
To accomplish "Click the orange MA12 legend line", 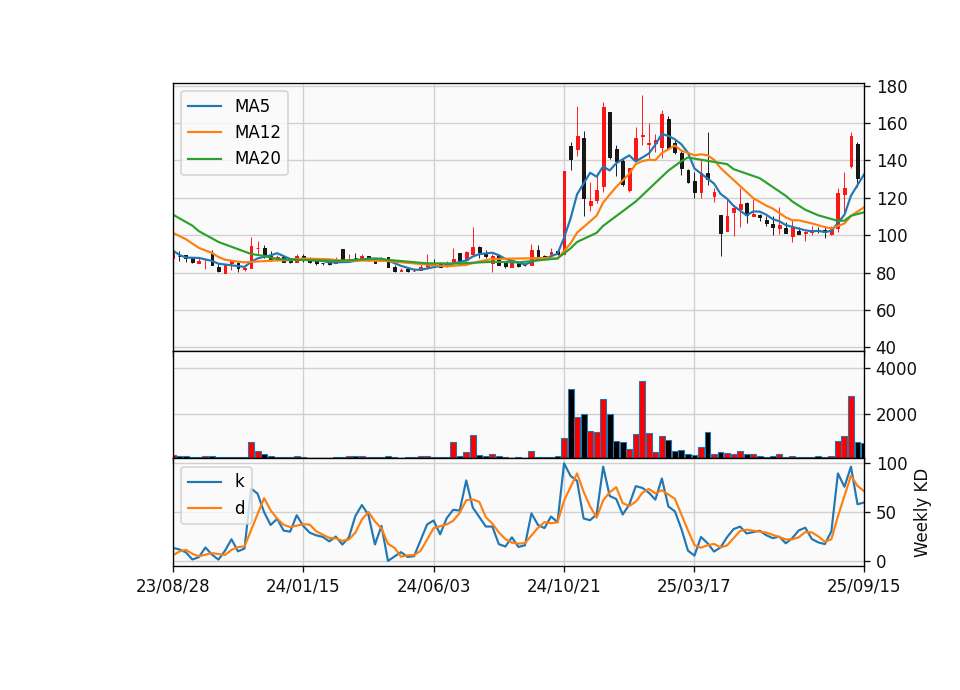I will point(204,132).
